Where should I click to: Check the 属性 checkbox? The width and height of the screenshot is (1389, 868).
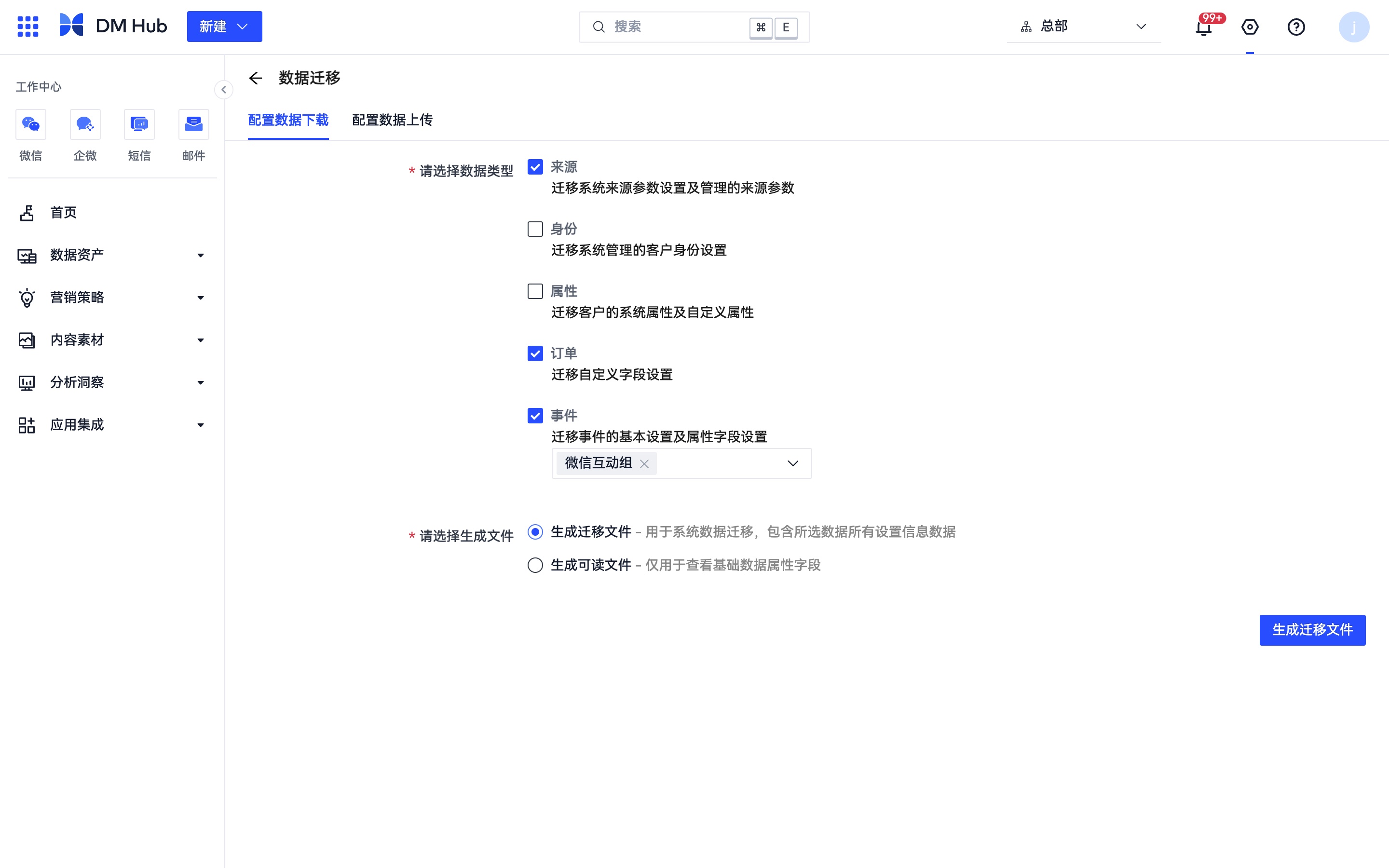tap(535, 292)
